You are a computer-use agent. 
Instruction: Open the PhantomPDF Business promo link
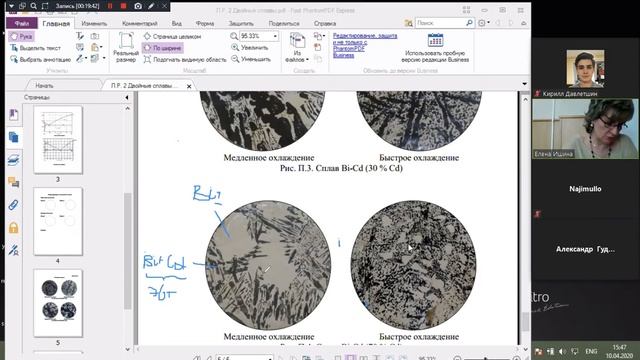click(x=365, y=45)
